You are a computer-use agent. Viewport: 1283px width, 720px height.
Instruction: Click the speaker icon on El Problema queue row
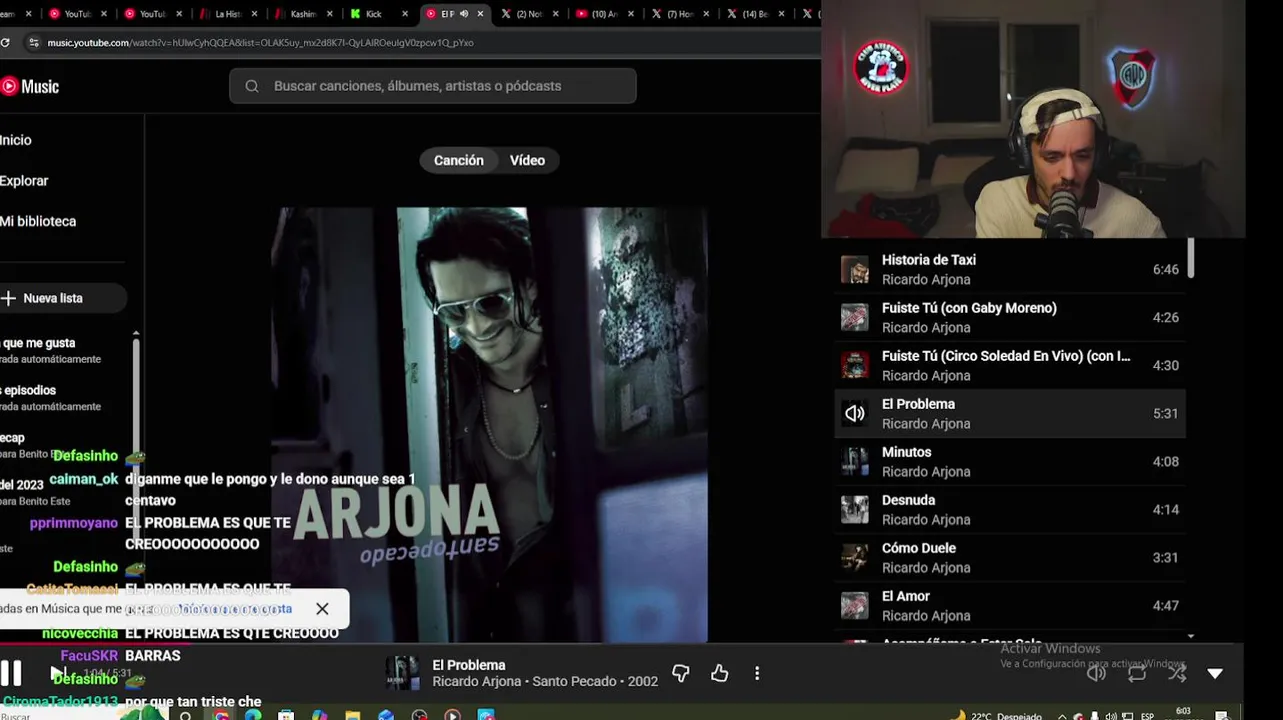854,413
